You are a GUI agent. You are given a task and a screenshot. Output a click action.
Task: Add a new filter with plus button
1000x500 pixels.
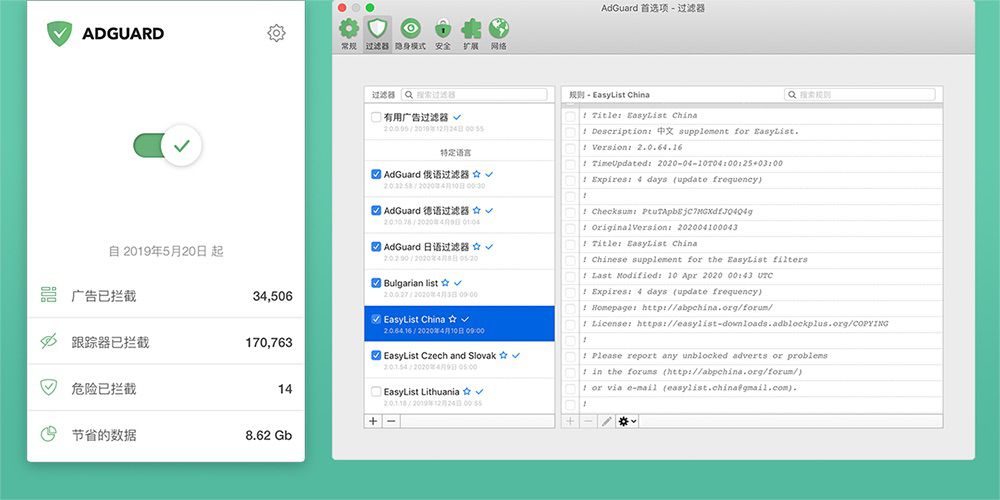(x=373, y=421)
